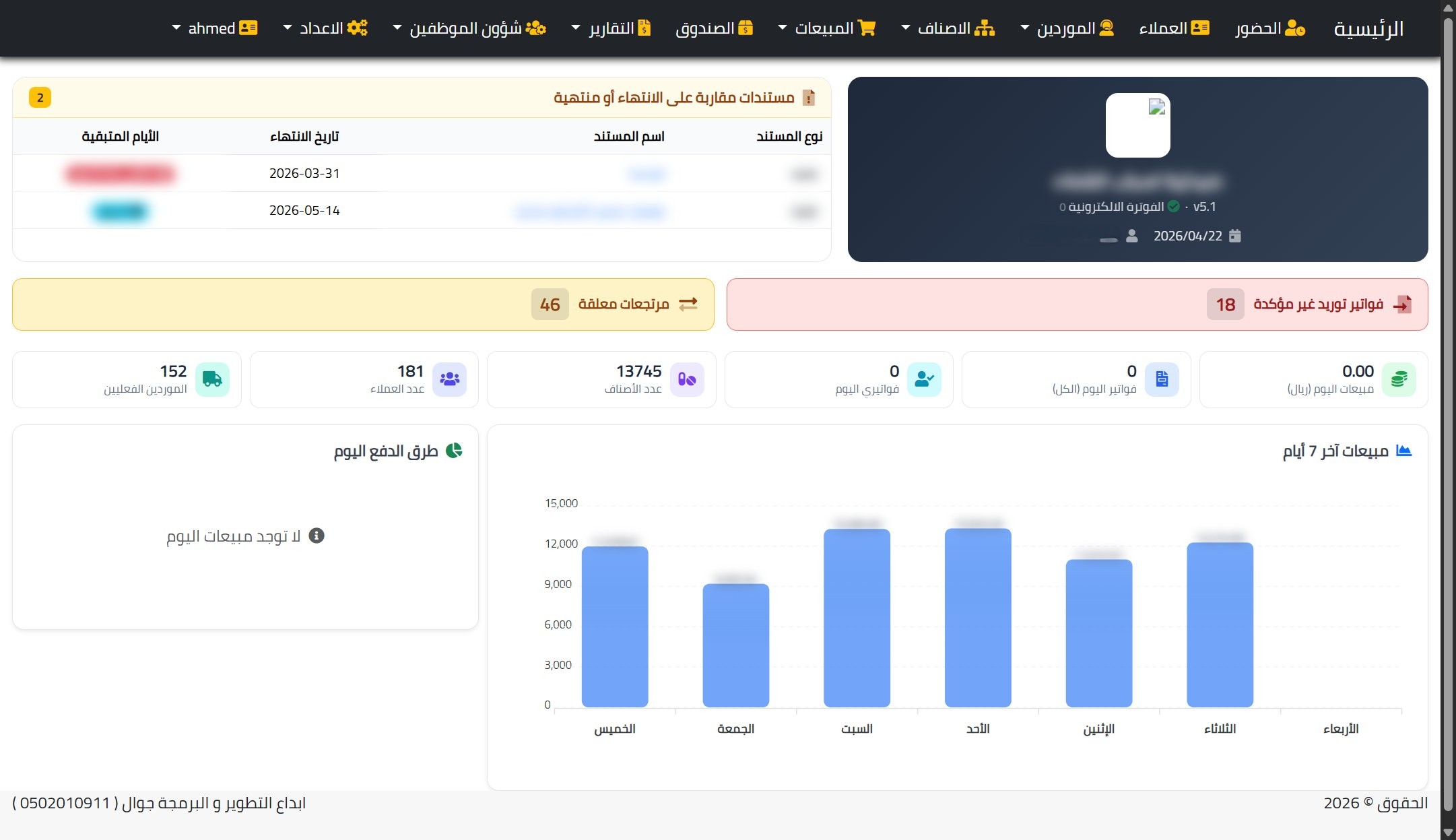
Task: Click the truck icon for active suppliers
Action: pos(212,379)
